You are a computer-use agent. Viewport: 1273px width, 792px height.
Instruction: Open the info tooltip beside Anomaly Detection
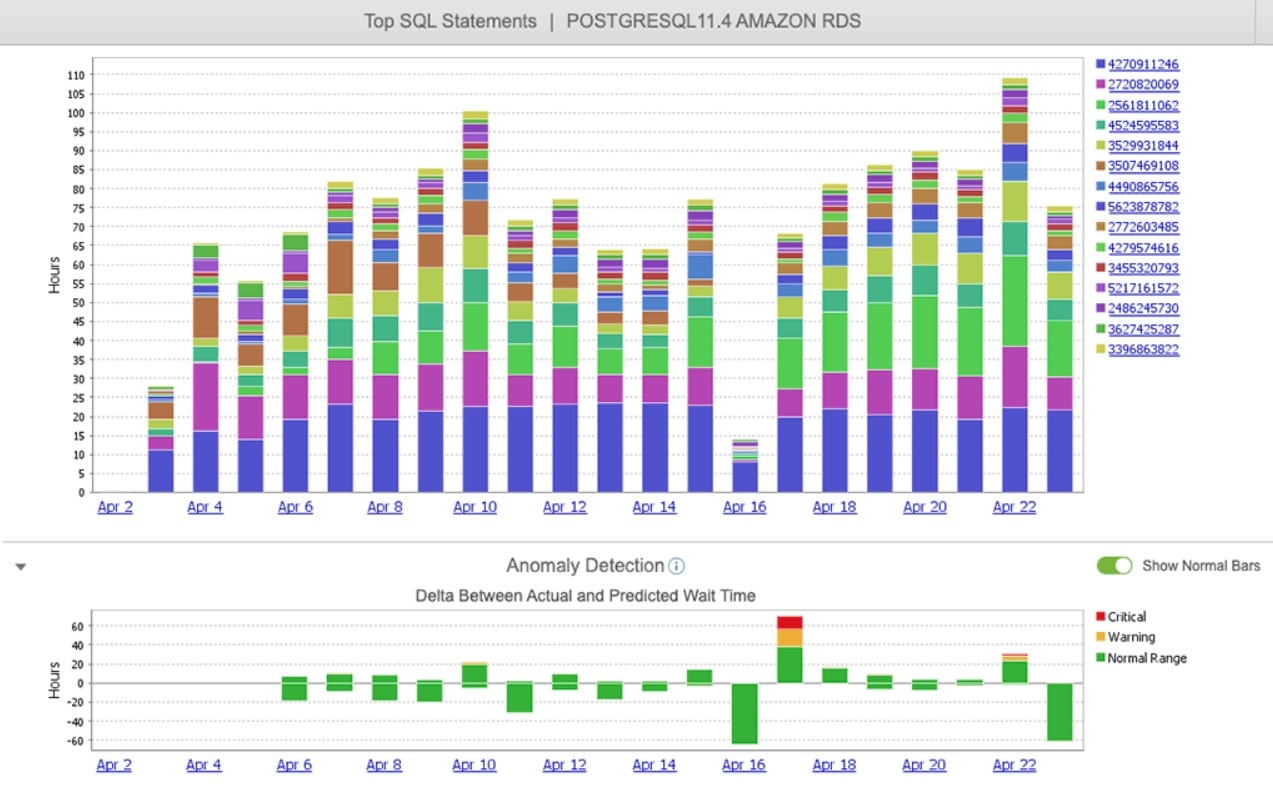click(678, 566)
